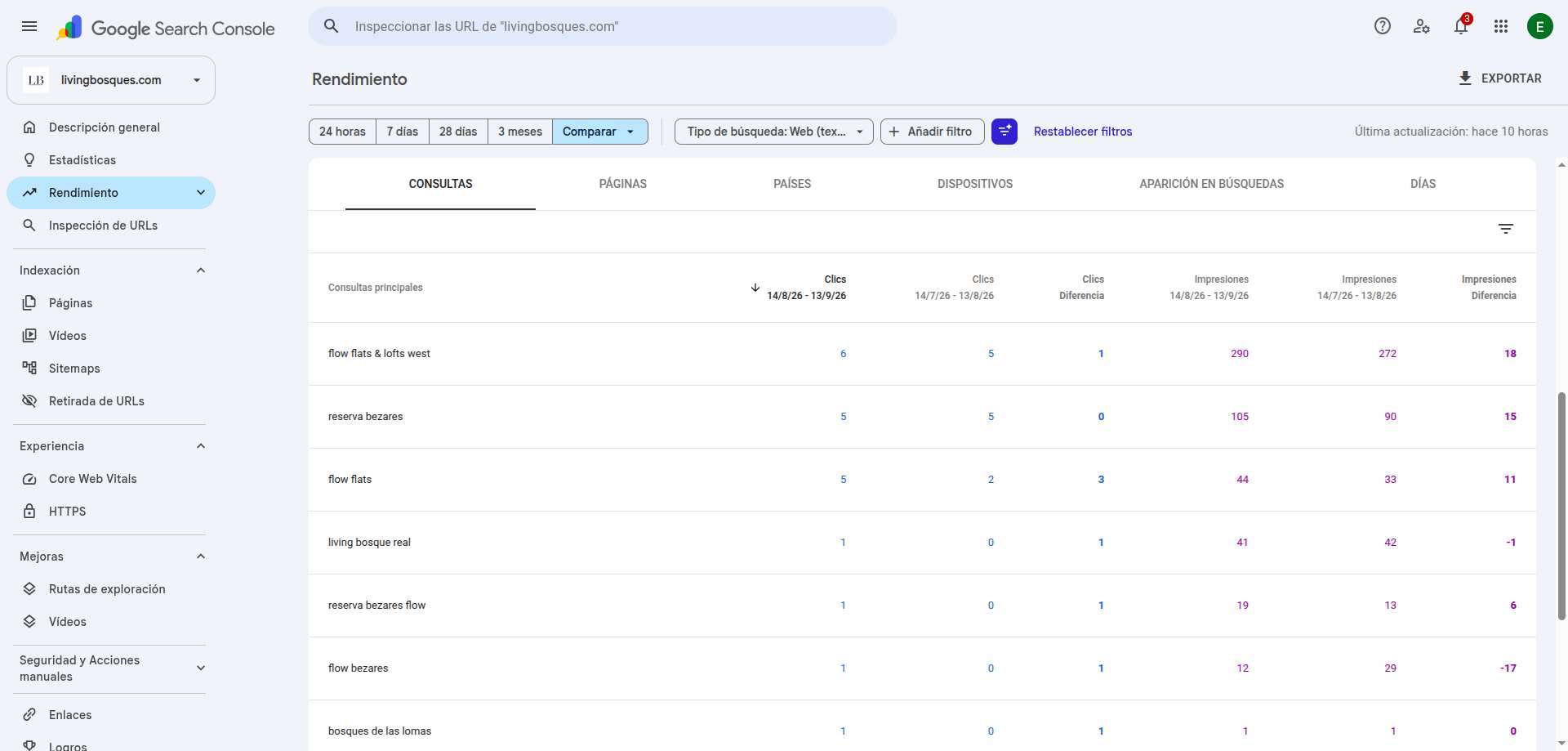This screenshot has height=751, width=1568.
Task: Open the livingbosques.com property dropdown
Action: tap(111, 80)
